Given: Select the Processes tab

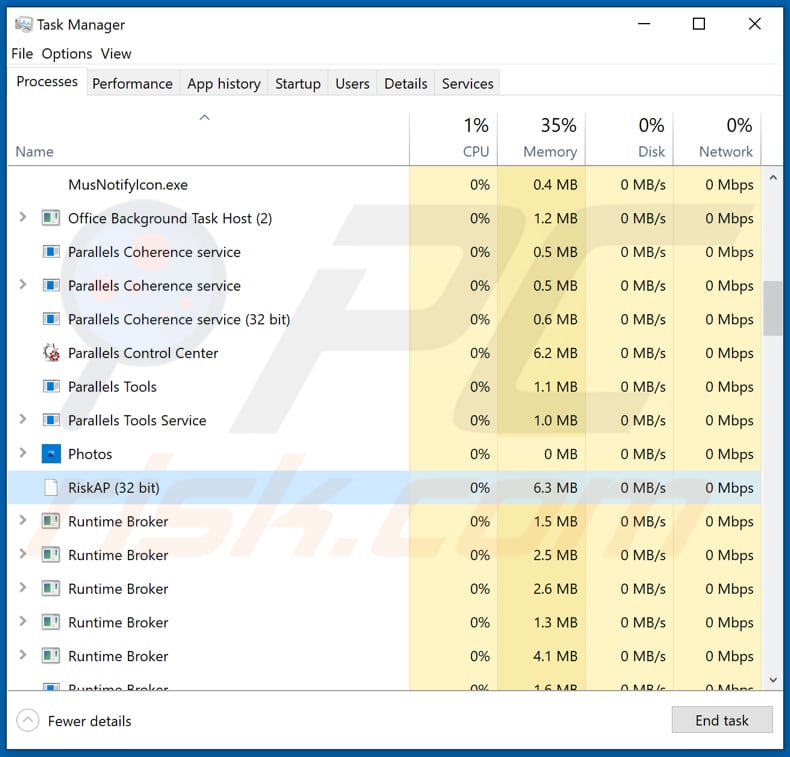Looking at the screenshot, I should [x=47, y=82].
